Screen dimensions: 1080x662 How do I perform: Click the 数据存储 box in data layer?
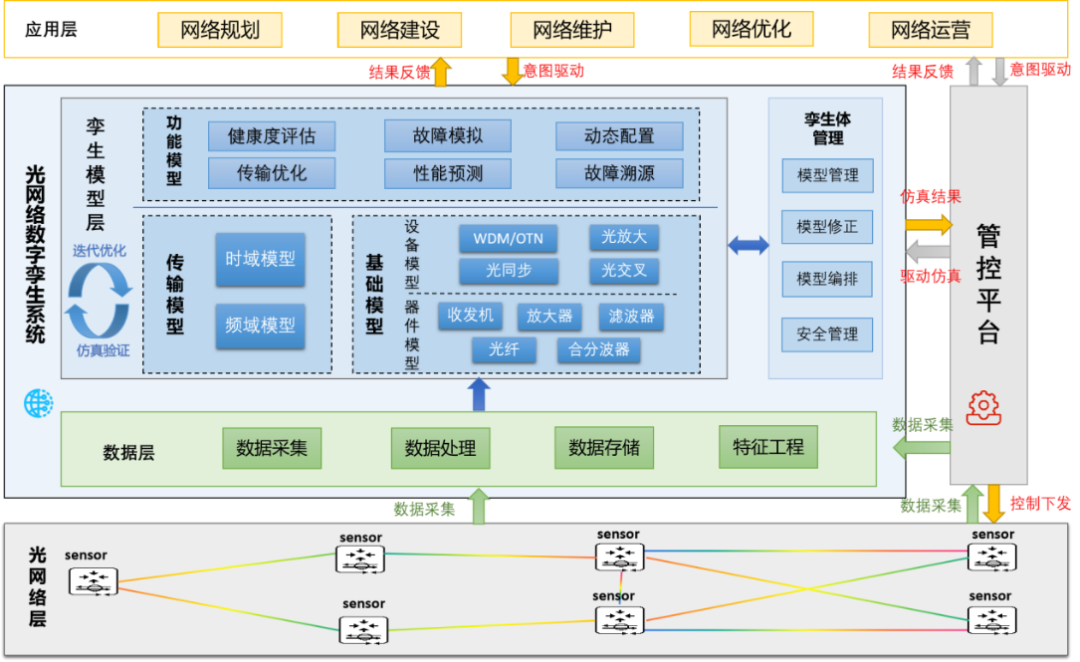click(x=604, y=448)
